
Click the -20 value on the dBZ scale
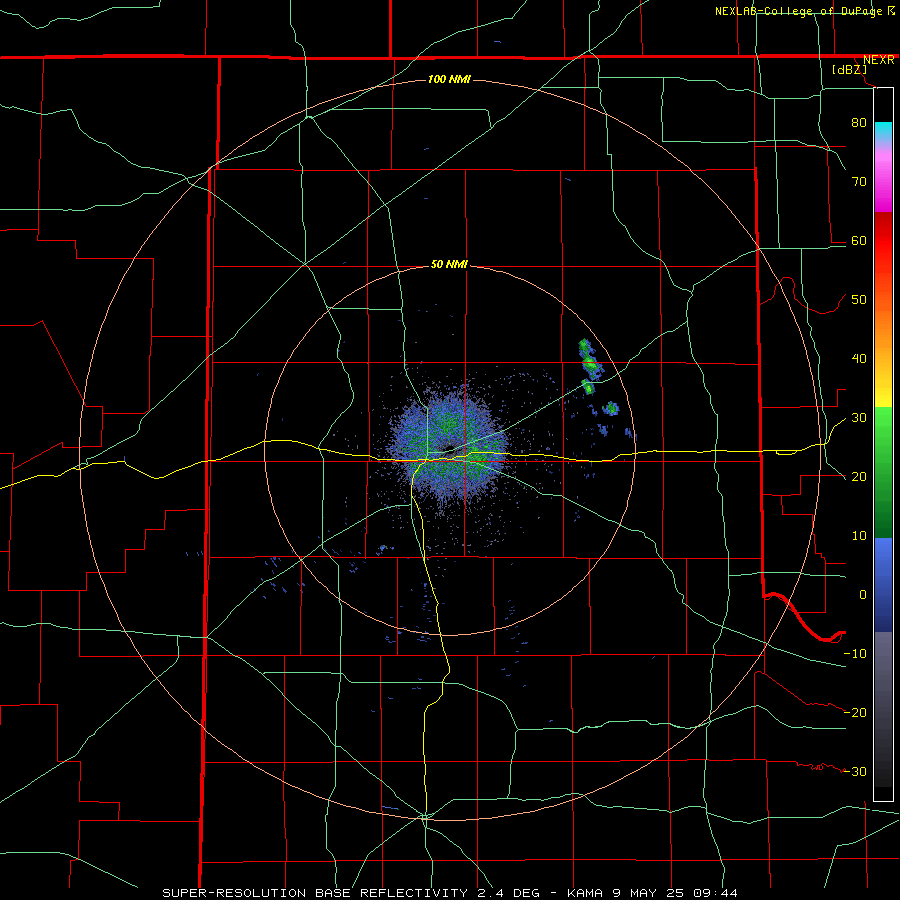click(x=855, y=712)
